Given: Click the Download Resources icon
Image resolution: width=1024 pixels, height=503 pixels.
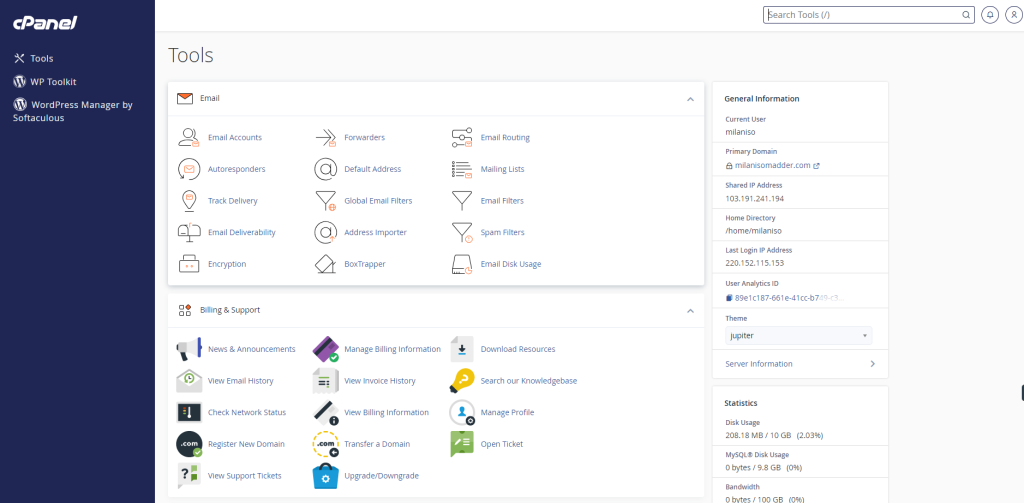Looking at the screenshot, I should [x=462, y=349].
